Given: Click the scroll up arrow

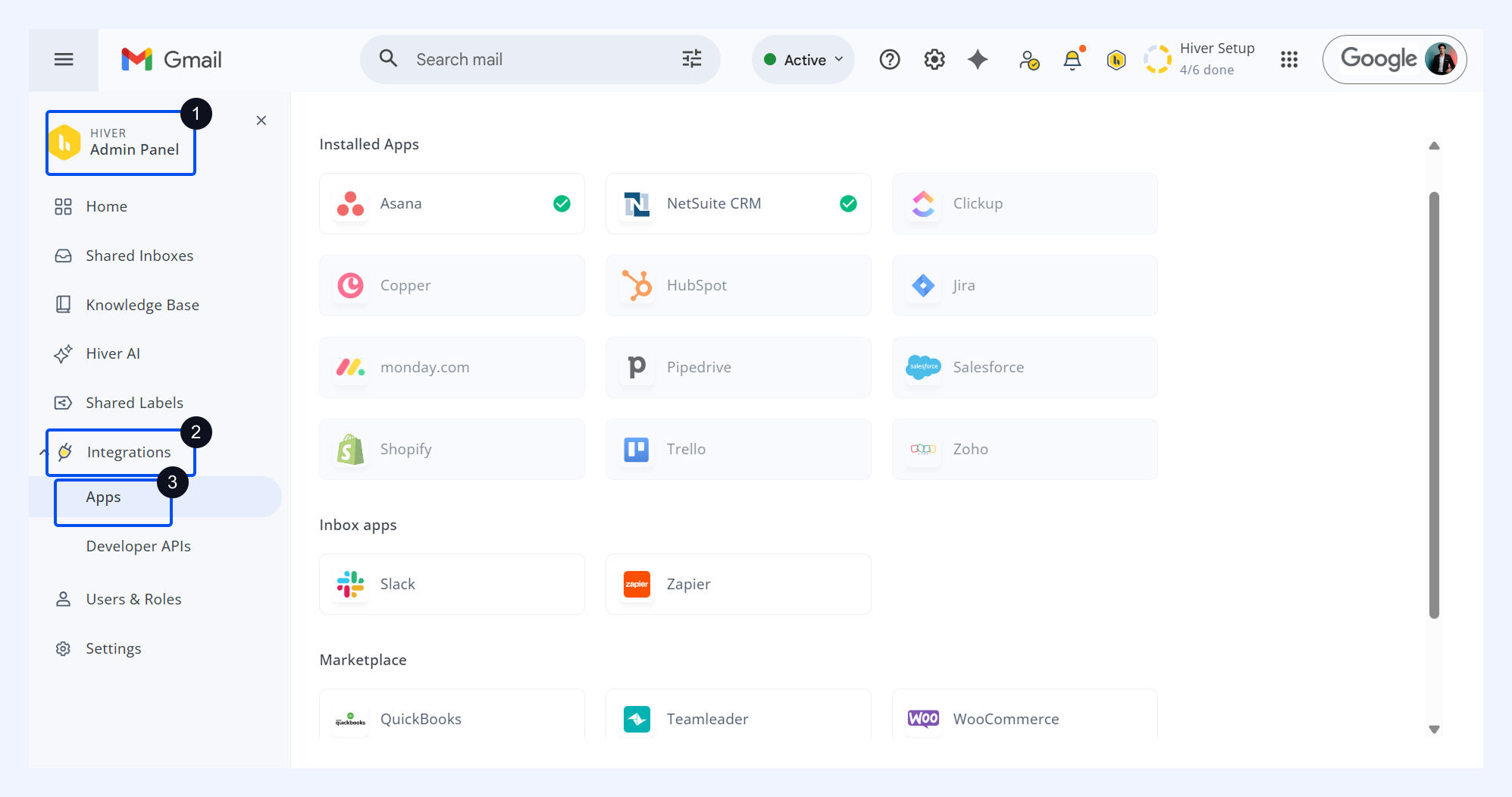Looking at the screenshot, I should coord(1434,146).
